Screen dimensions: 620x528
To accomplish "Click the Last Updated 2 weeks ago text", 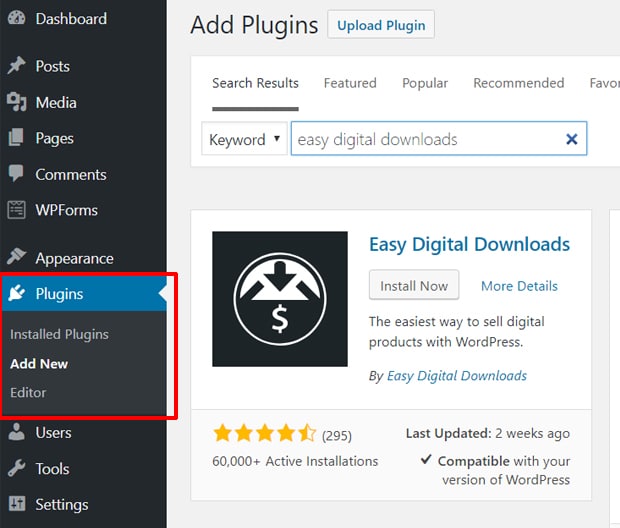I will pyautogui.click(x=488, y=433).
